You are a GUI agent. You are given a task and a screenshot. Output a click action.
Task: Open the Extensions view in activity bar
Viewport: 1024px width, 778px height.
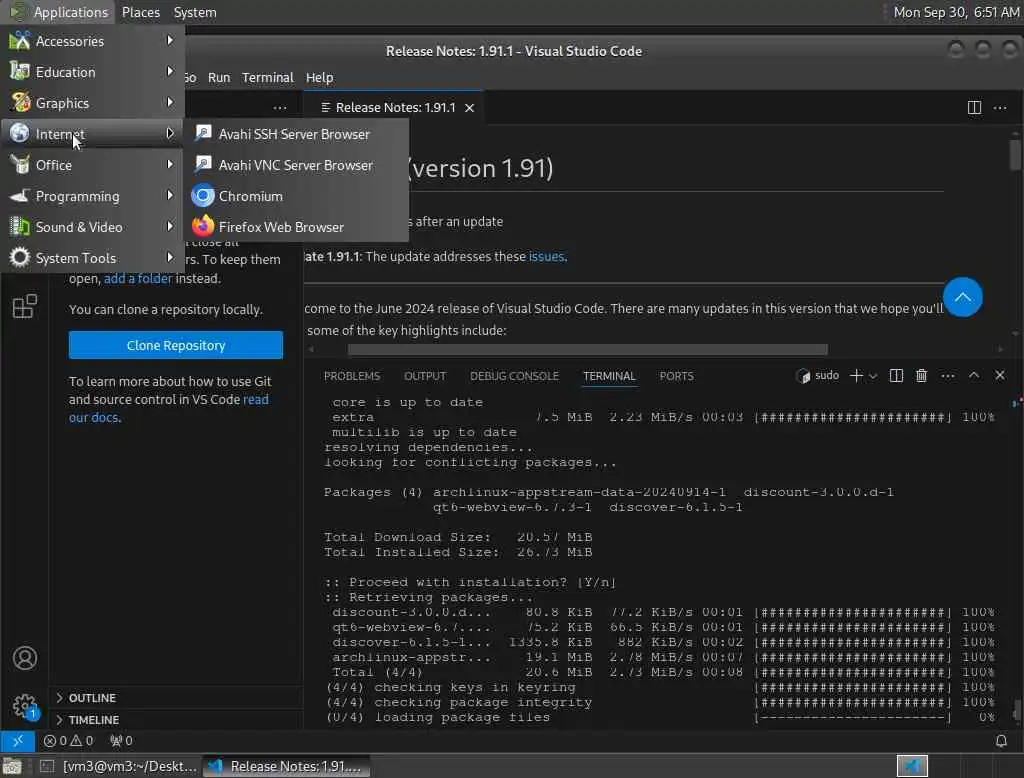(25, 306)
